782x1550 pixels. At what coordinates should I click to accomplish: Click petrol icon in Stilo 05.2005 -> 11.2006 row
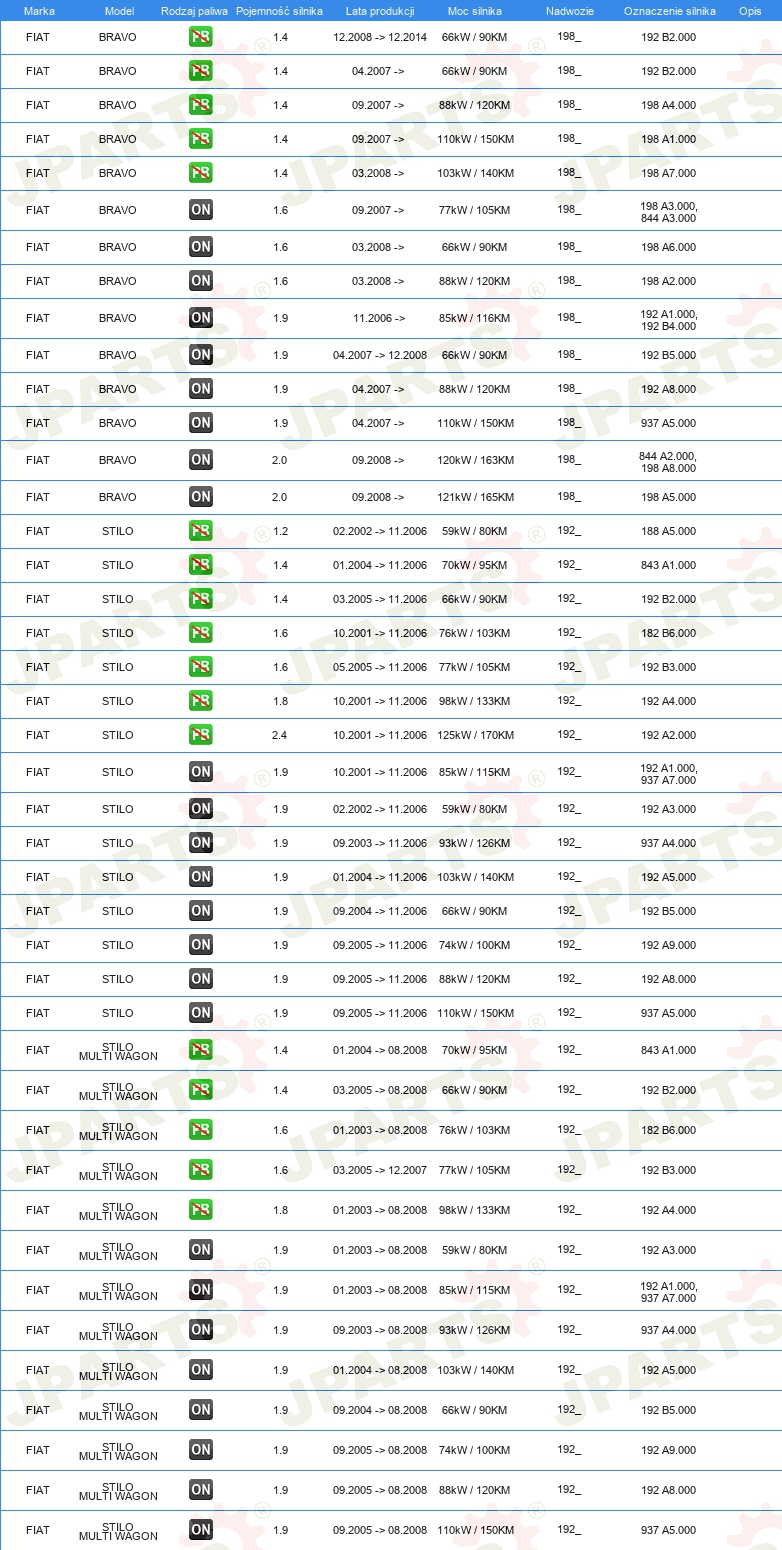click(201, 667)
